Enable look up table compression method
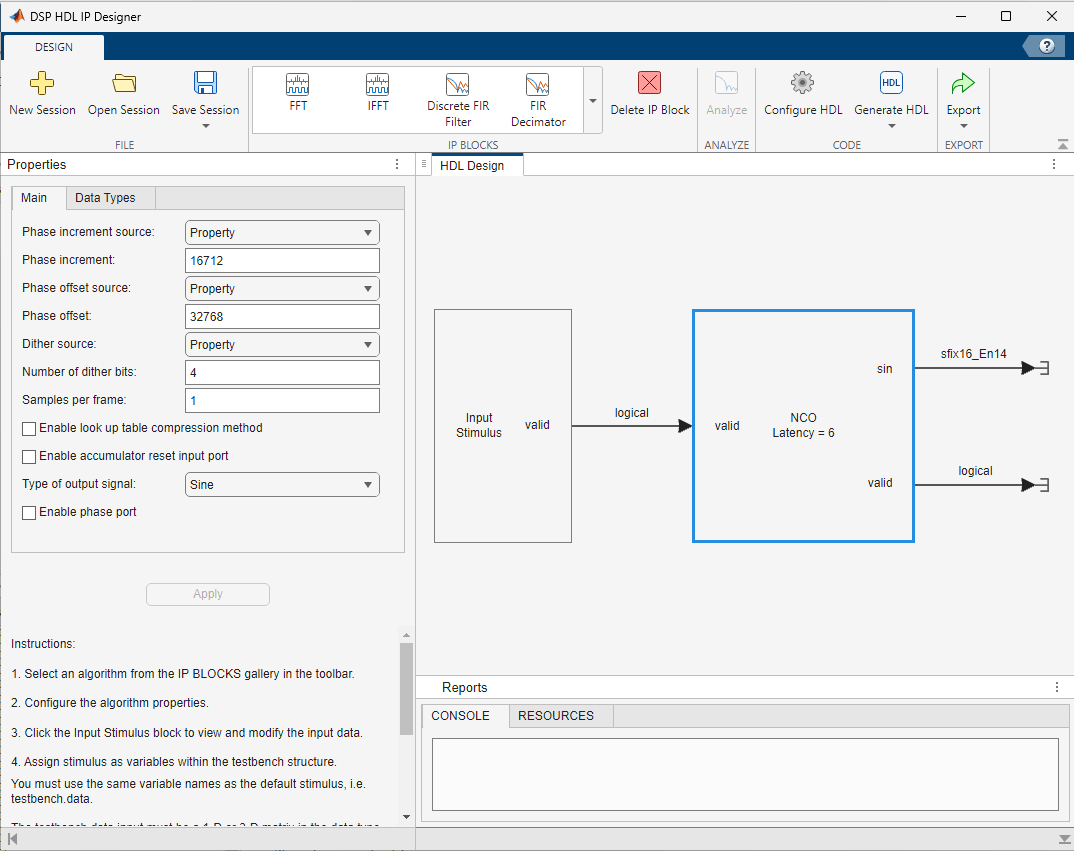Image resolution: width=1074 pixels, height=851 pixels. (29, 427)
